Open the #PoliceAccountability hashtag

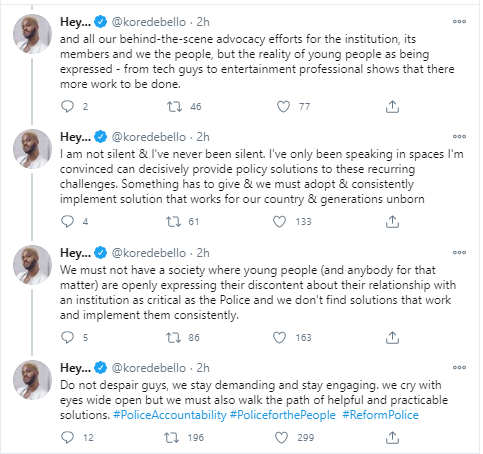(170, 415)
